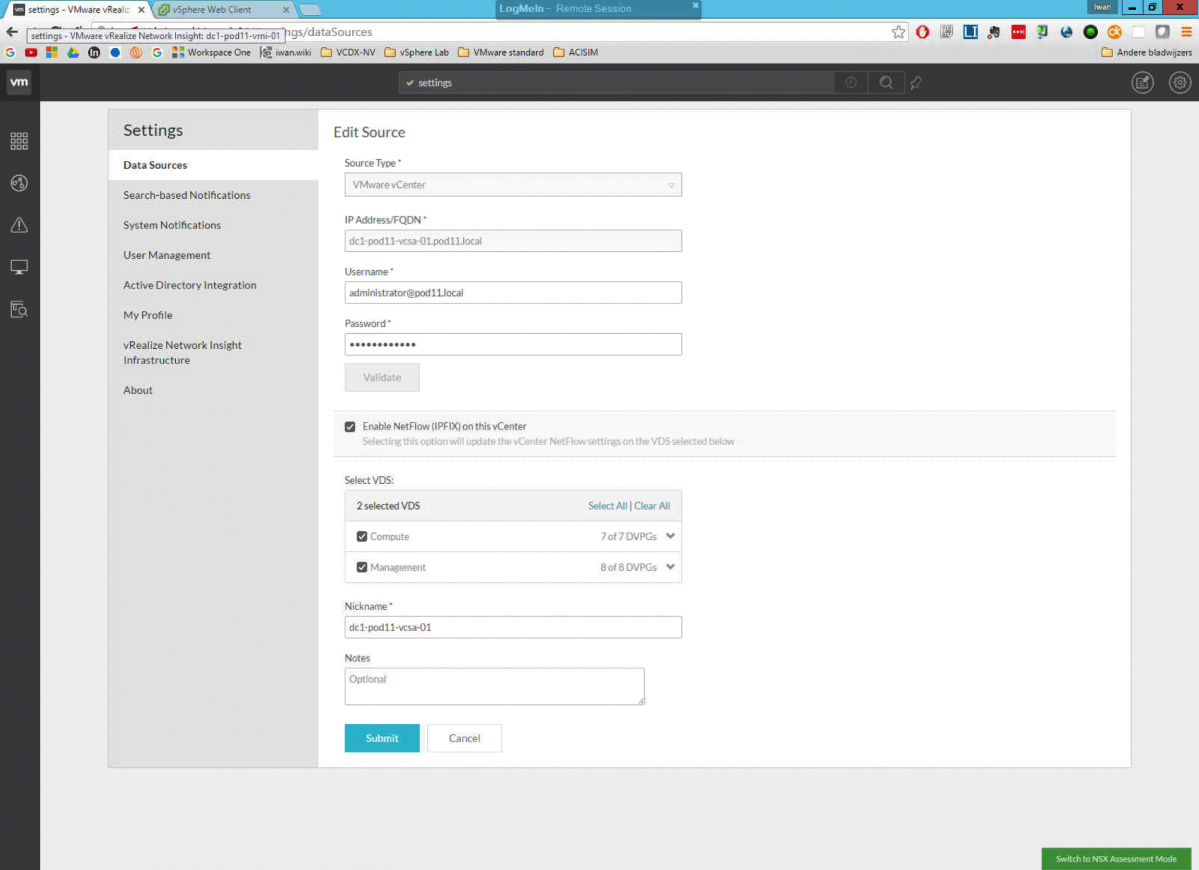Image resolution: width=1199 pixels, height=870 pixels.
Task: Open the apps grid icon in sidebar
Action: point(19,141)
